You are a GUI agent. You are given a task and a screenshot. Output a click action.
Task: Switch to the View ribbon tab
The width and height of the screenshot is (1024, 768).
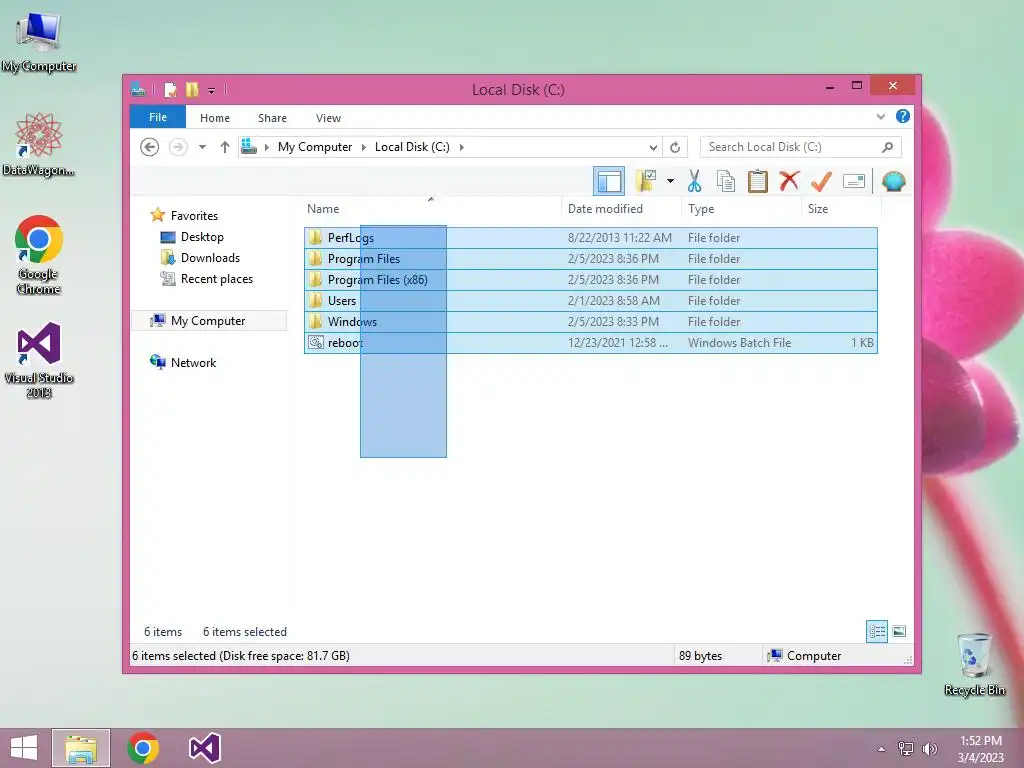click(328, 118)
